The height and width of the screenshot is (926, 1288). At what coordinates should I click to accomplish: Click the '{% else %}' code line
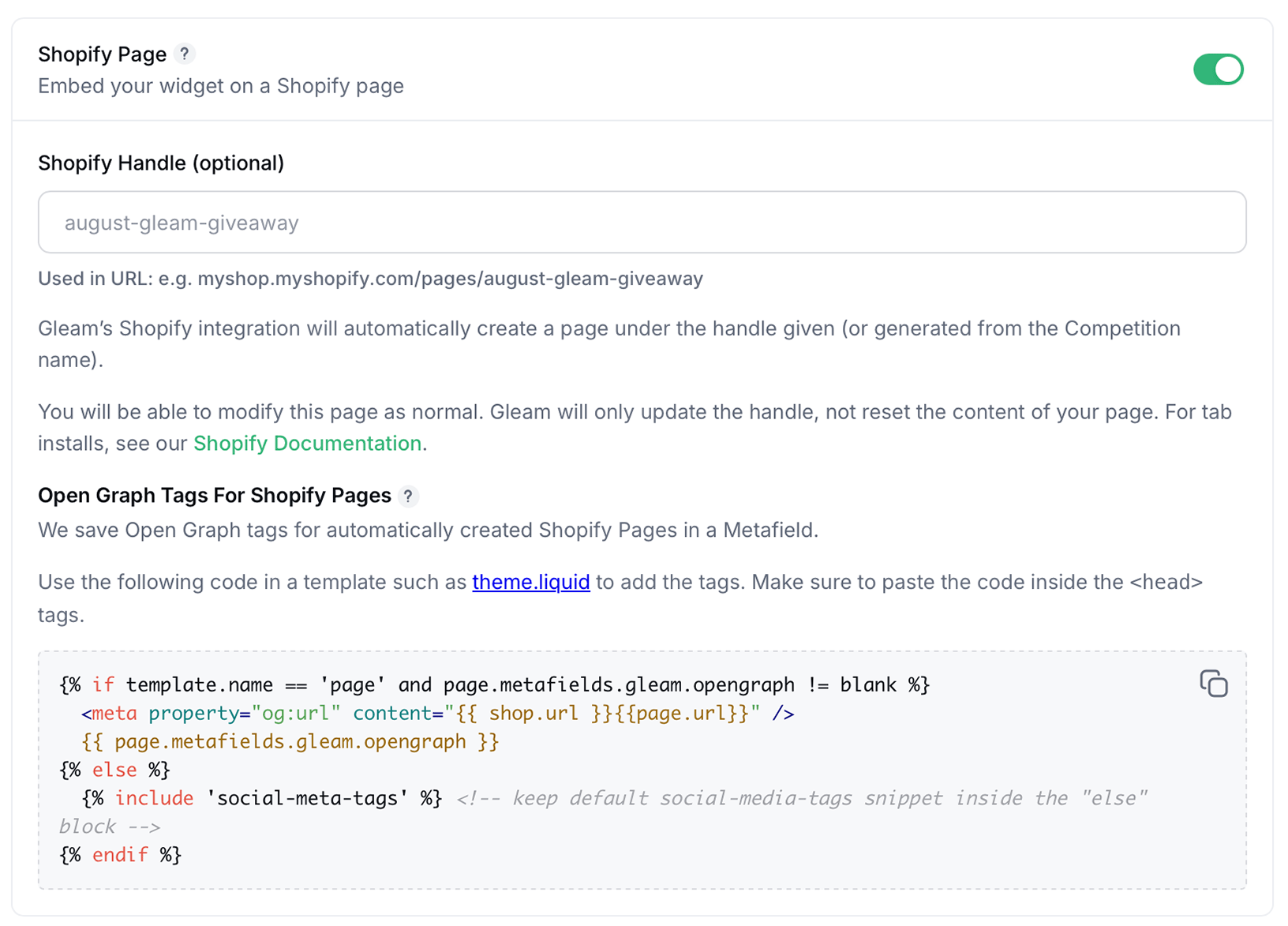coord(114,770)
